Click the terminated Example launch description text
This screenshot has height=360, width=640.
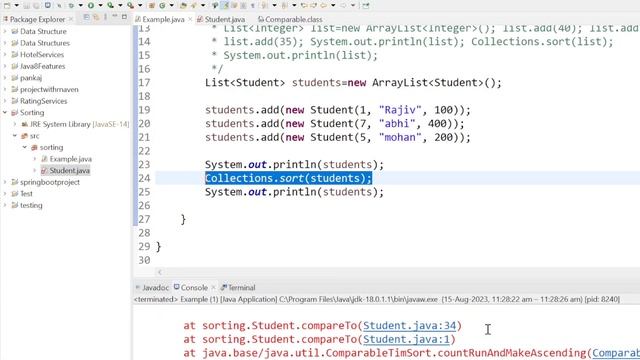coord(376,299)
